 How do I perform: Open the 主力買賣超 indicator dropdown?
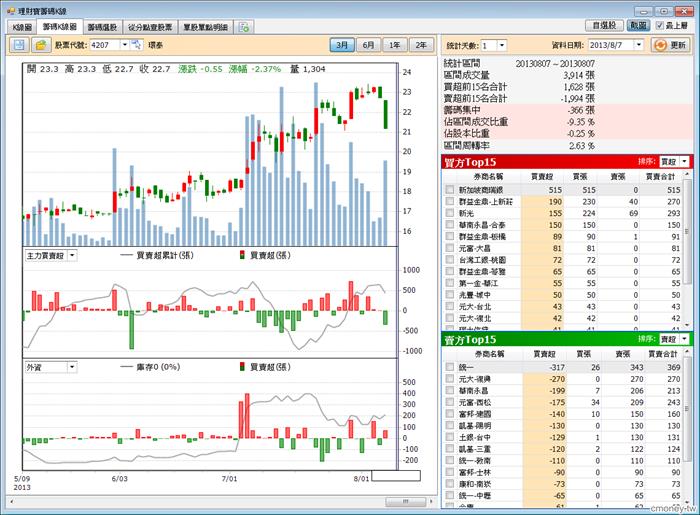click(x=72, y=255)
